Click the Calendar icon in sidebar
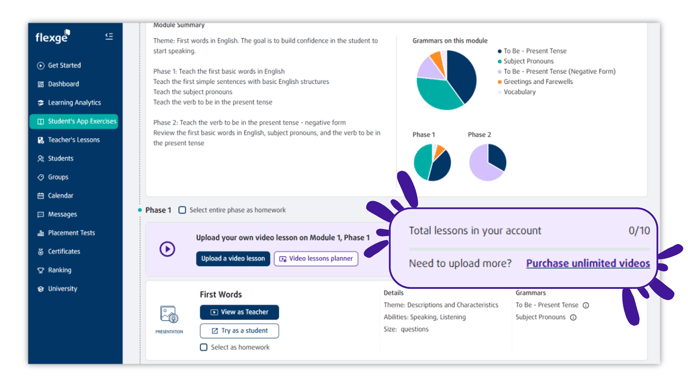 (40, 196)
